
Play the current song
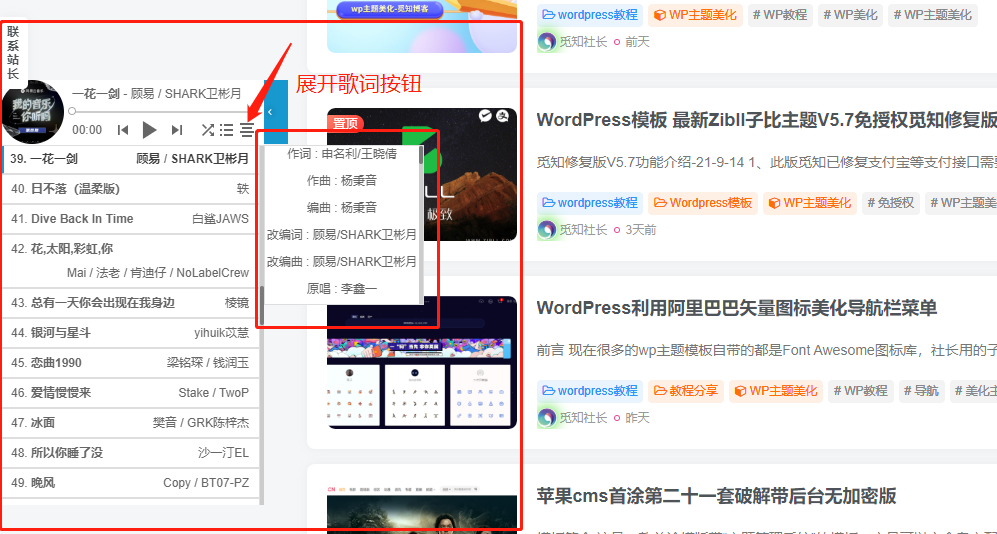click(x=149, y=130)
